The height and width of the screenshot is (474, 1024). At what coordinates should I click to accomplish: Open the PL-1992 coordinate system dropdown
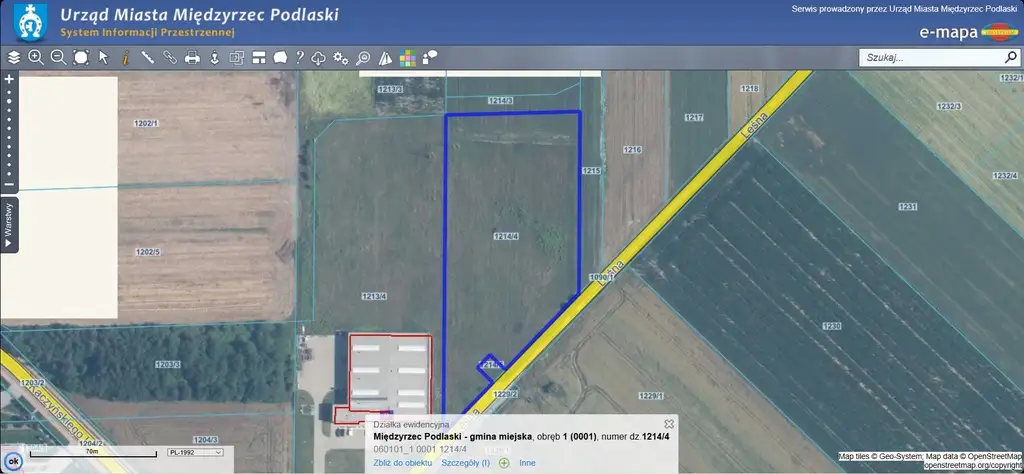tap(195, 452)
